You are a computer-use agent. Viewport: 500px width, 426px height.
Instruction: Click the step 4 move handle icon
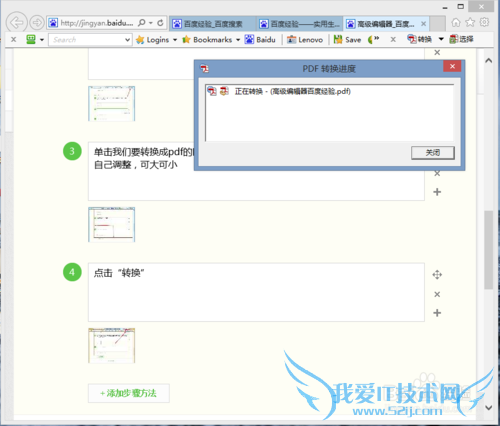tap(437, 275)
